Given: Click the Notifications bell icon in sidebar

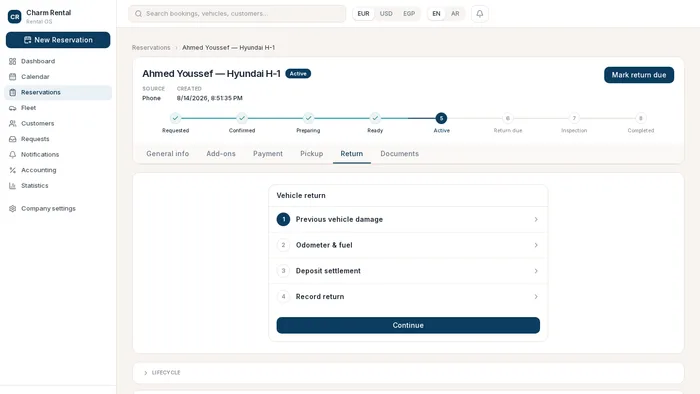Looking at the screenshot, I should tap(12, 154).
